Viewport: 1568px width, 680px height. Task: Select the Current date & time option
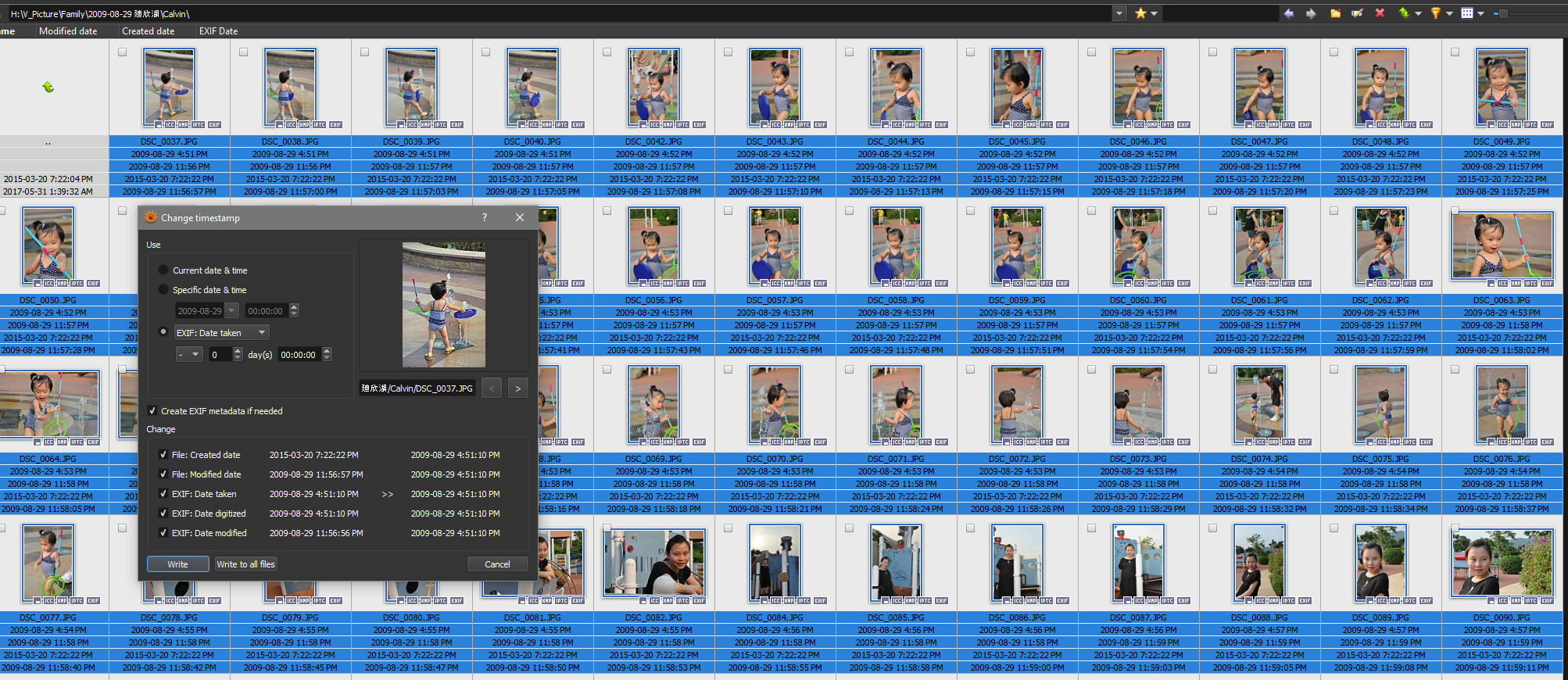[x=163, y=270]
